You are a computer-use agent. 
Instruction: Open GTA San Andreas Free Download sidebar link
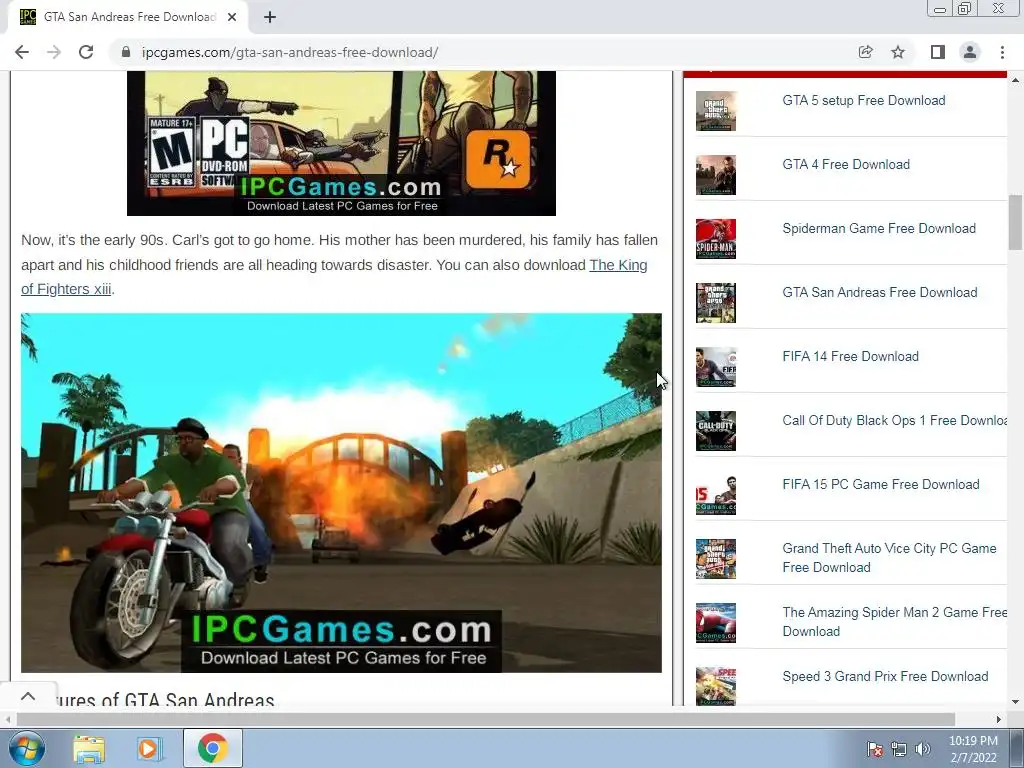(x=880, y=293)
